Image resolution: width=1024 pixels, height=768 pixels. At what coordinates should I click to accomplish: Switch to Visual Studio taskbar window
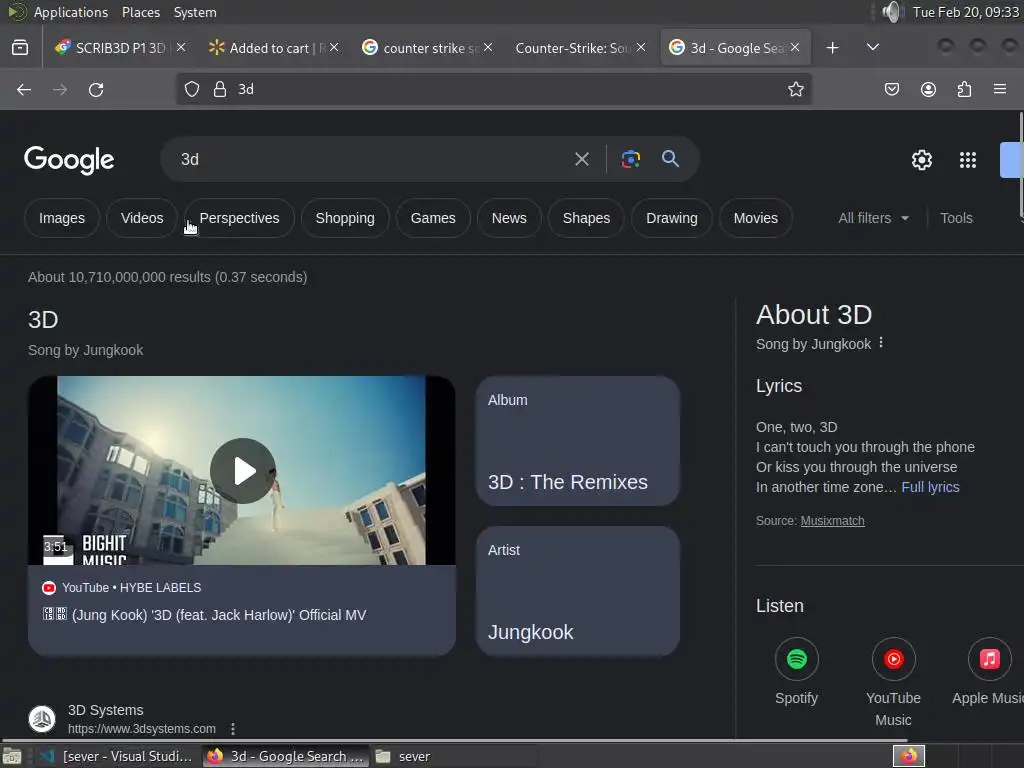(x=116, y=756)
